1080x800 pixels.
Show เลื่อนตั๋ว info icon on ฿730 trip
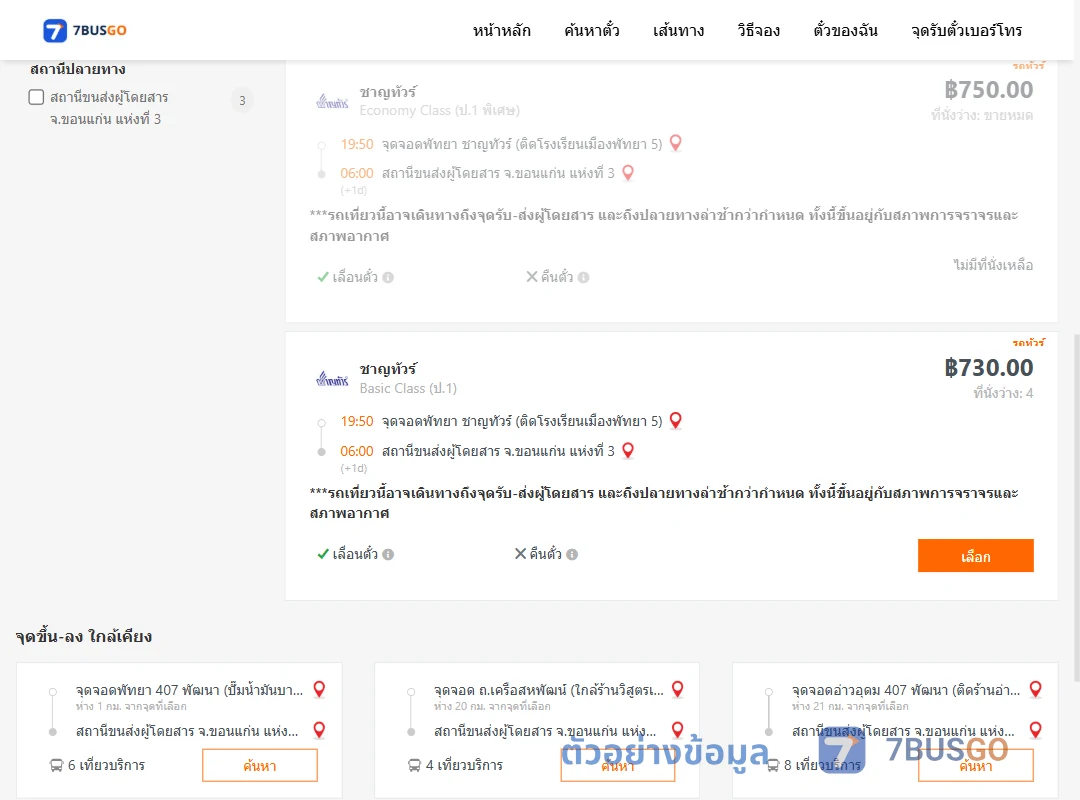pyautogui.click(x=388, y=555)
